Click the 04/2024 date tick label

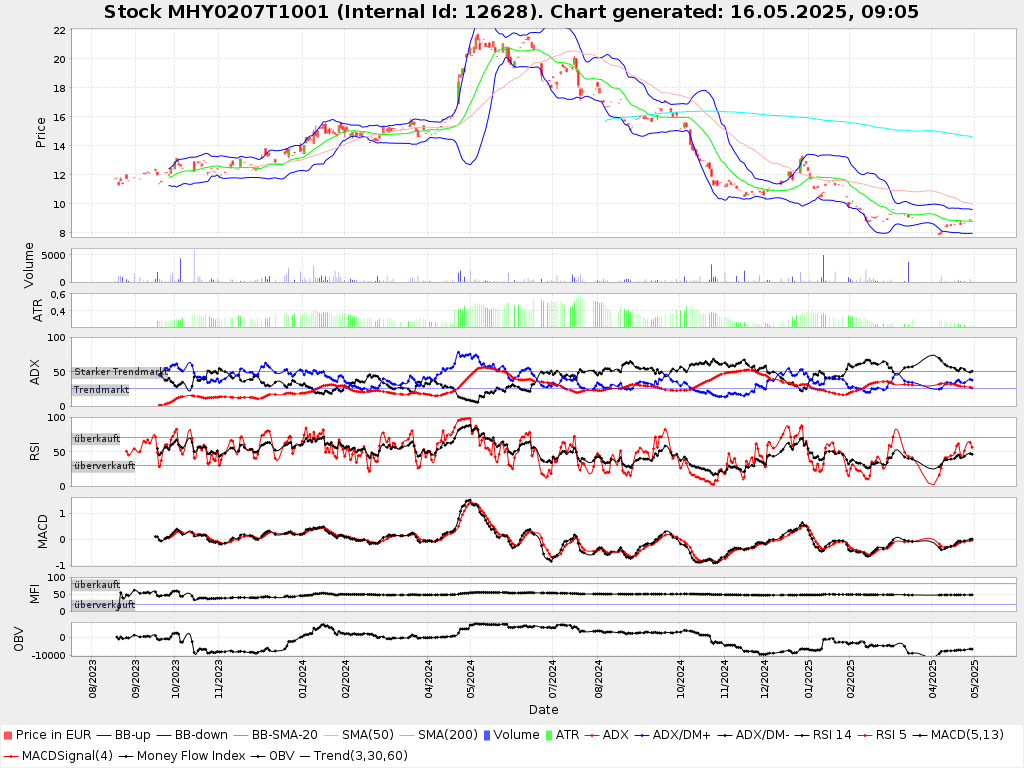point(428,679)
